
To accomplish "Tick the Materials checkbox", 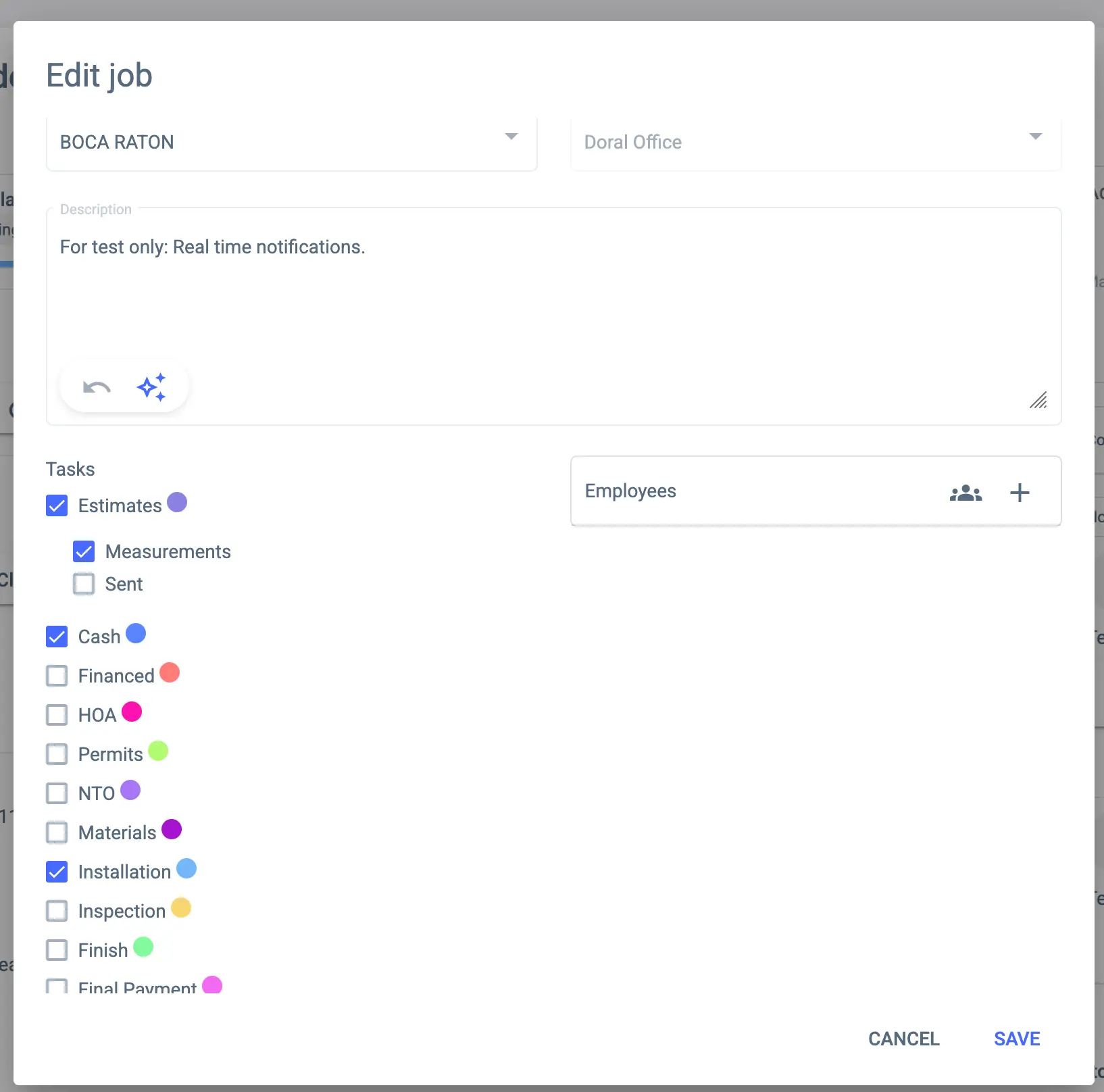I will (x=57, y=833).
